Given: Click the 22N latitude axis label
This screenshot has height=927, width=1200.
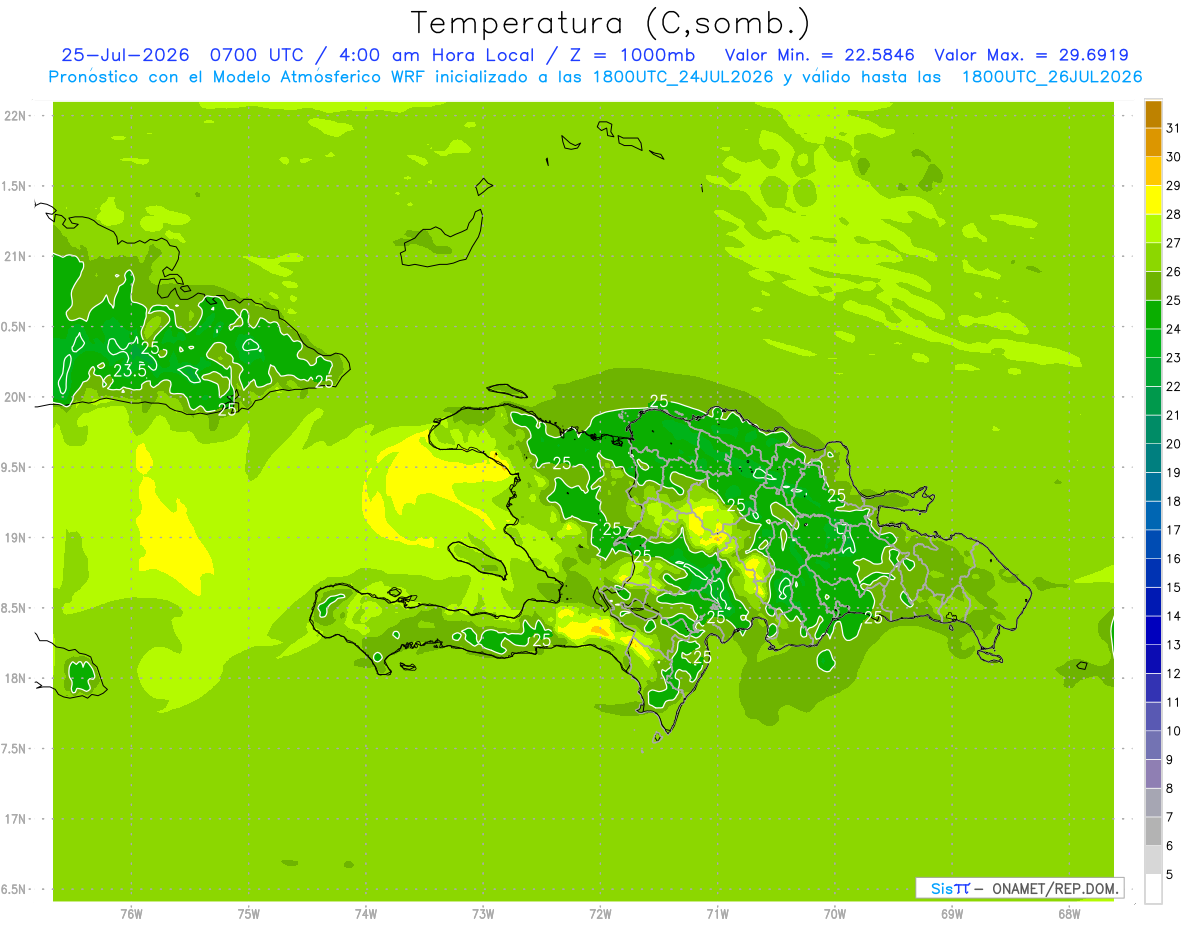Looking at the screenshot, I should 15,116.
